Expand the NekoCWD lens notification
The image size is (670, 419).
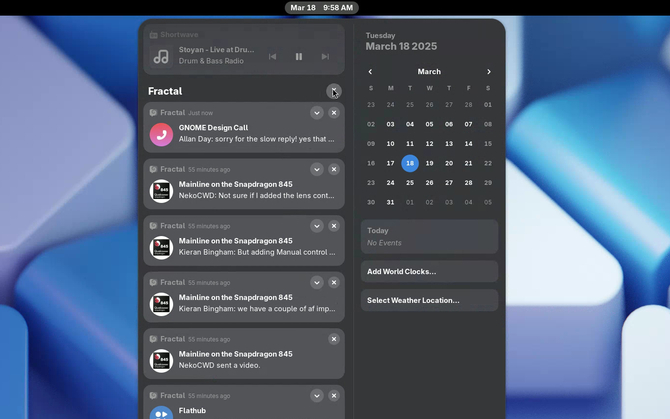tap(317, 169)
